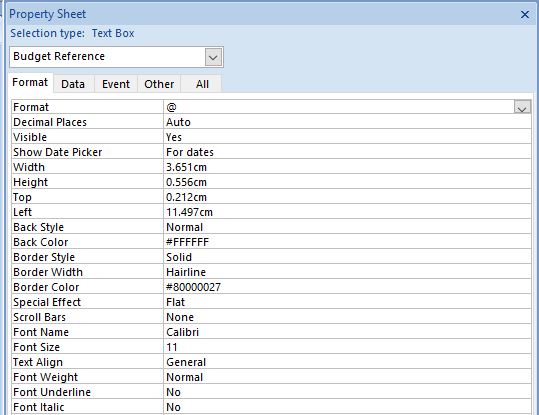This screenshot has width=539, height=415.
Task: Click the Selection type: Text Box label
Action: (x=72, y=33)
